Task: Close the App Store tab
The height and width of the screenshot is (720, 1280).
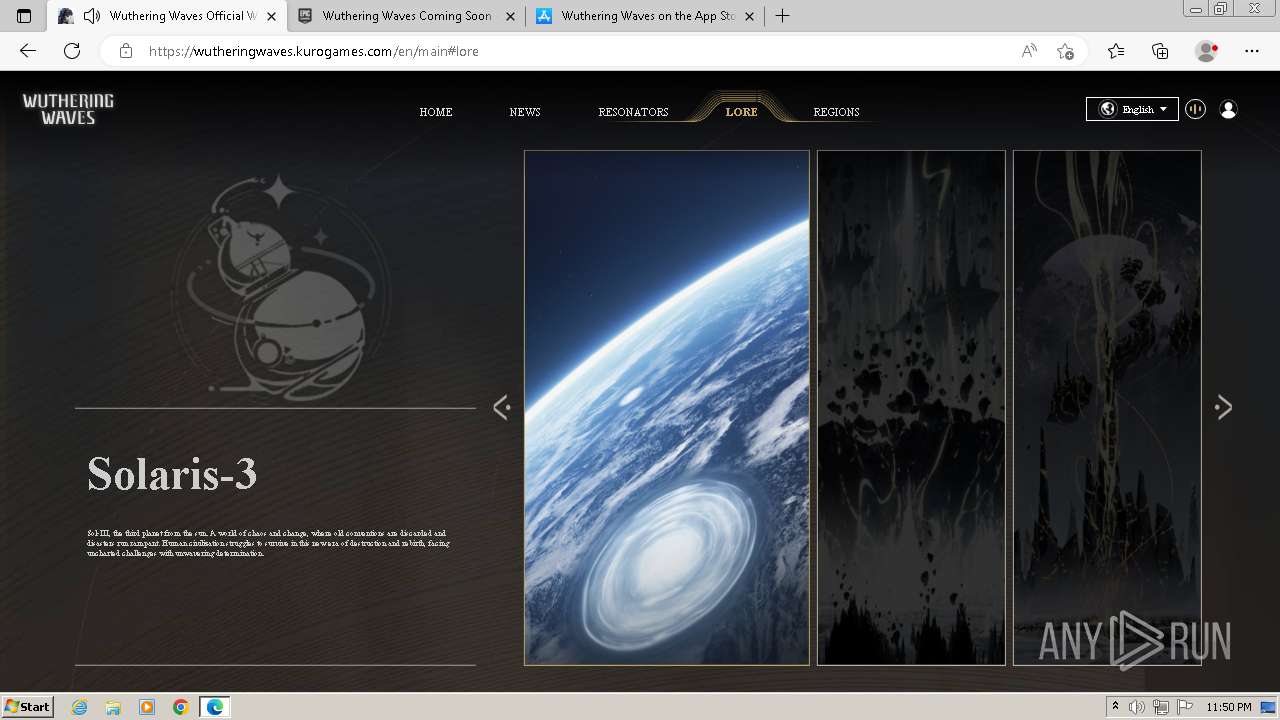Action: coord(749,16)
